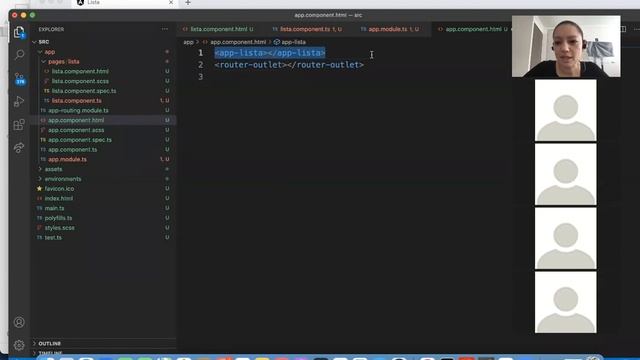Open Explorer more actions ellipsis
640x360 pixels.
pyautogui.click(x=164, y=29)
